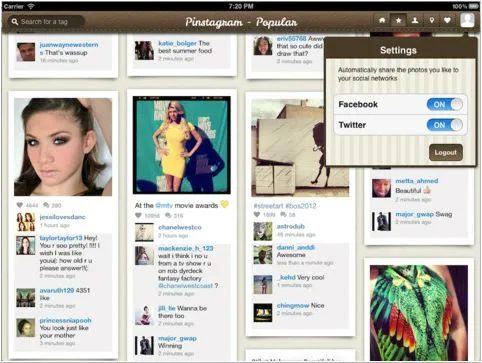Open astrodub username link
Screen dimensions: 482x363
(291, 226)
